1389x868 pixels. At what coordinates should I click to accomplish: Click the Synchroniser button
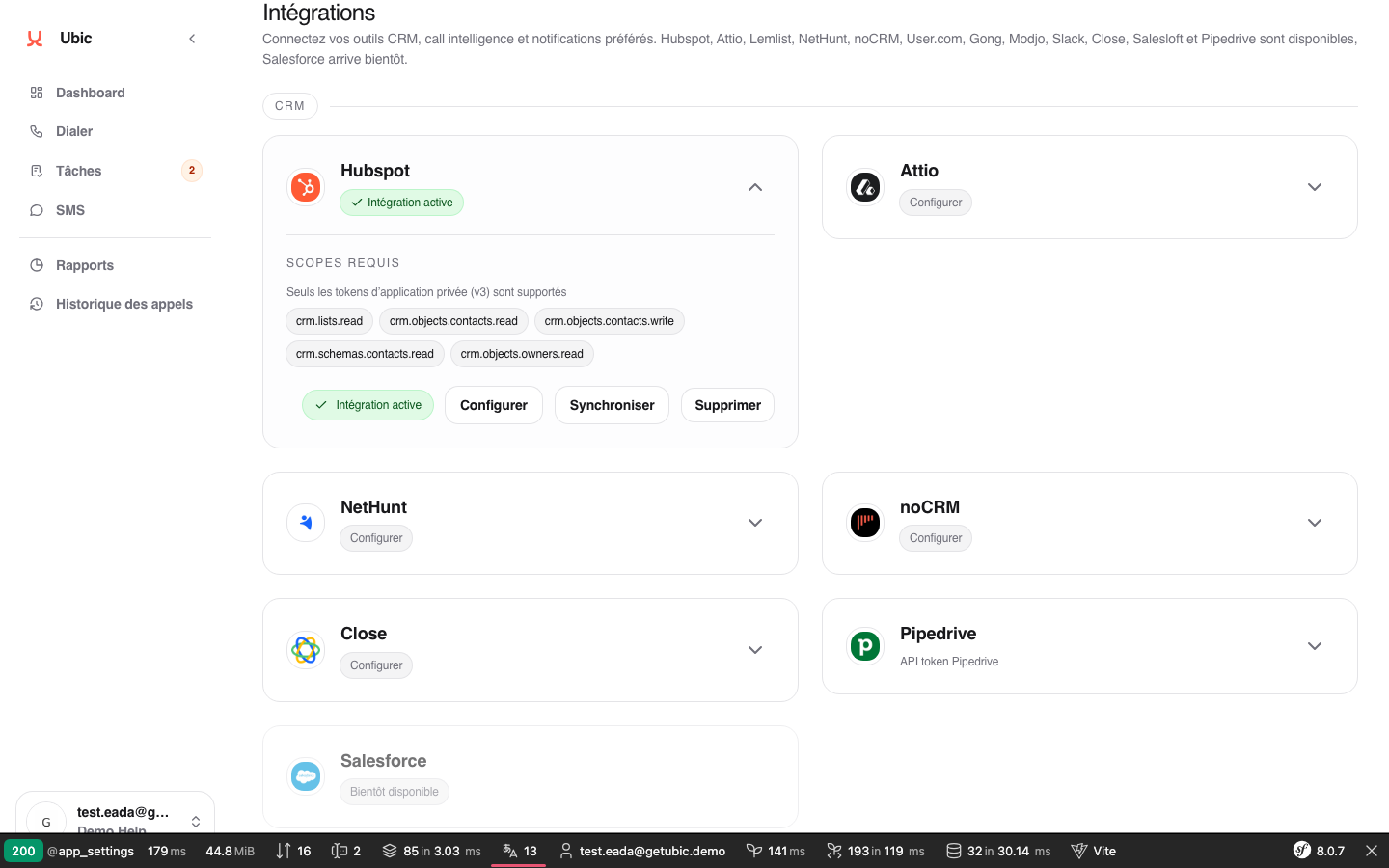click(x=612, y=405)
